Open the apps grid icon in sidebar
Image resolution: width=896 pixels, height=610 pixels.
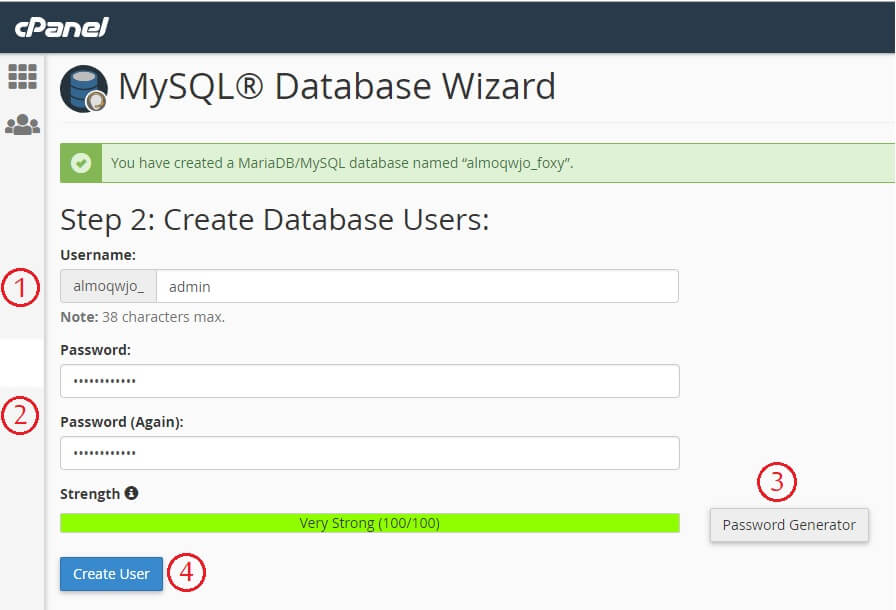pos(22,77)
